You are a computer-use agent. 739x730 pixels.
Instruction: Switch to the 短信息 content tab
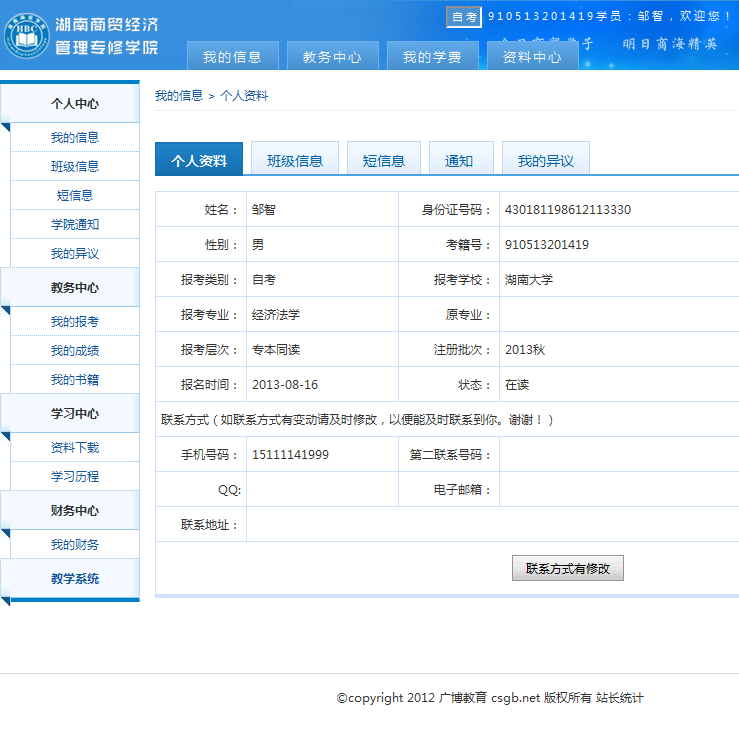coord(384,159)
